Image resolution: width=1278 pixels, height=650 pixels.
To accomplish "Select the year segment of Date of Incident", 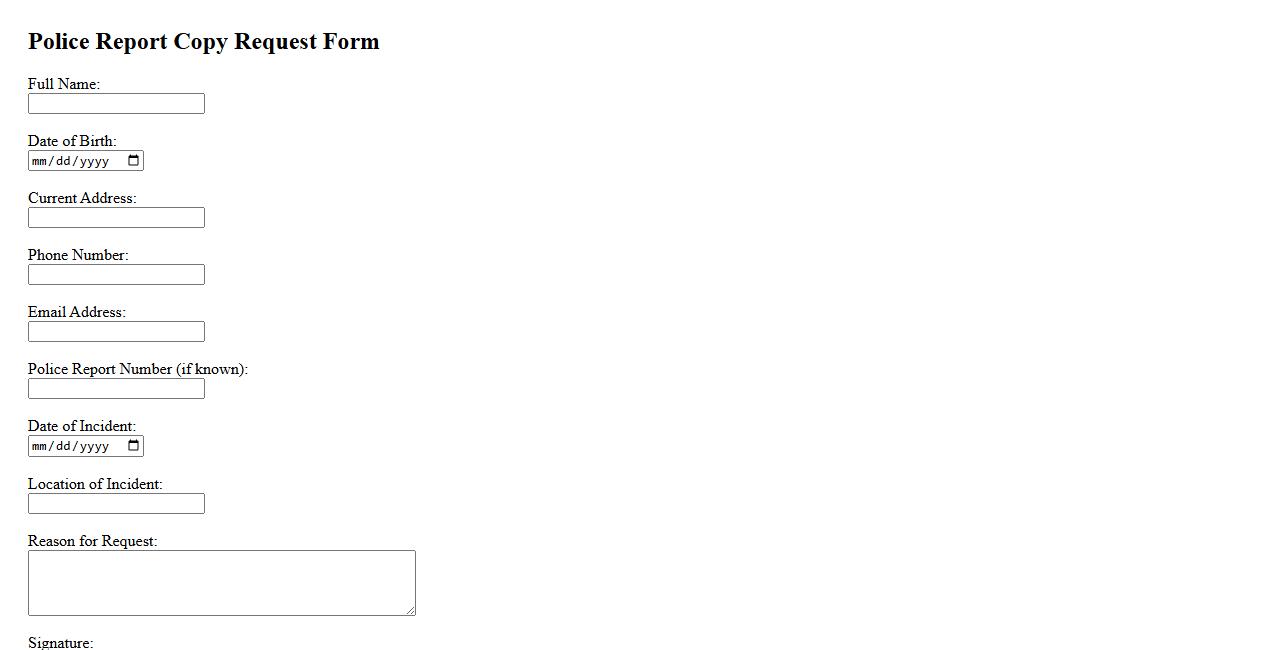I will pyautogui.click(x=94, y=446).
